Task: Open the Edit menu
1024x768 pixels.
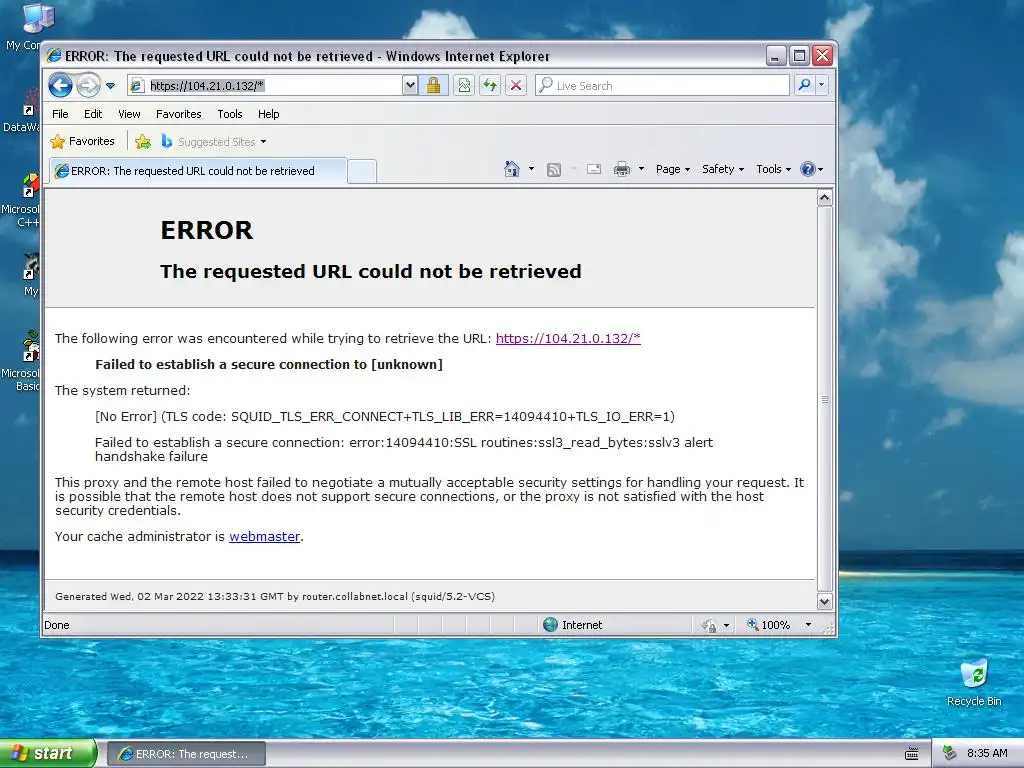Action: tap(93, 114)
